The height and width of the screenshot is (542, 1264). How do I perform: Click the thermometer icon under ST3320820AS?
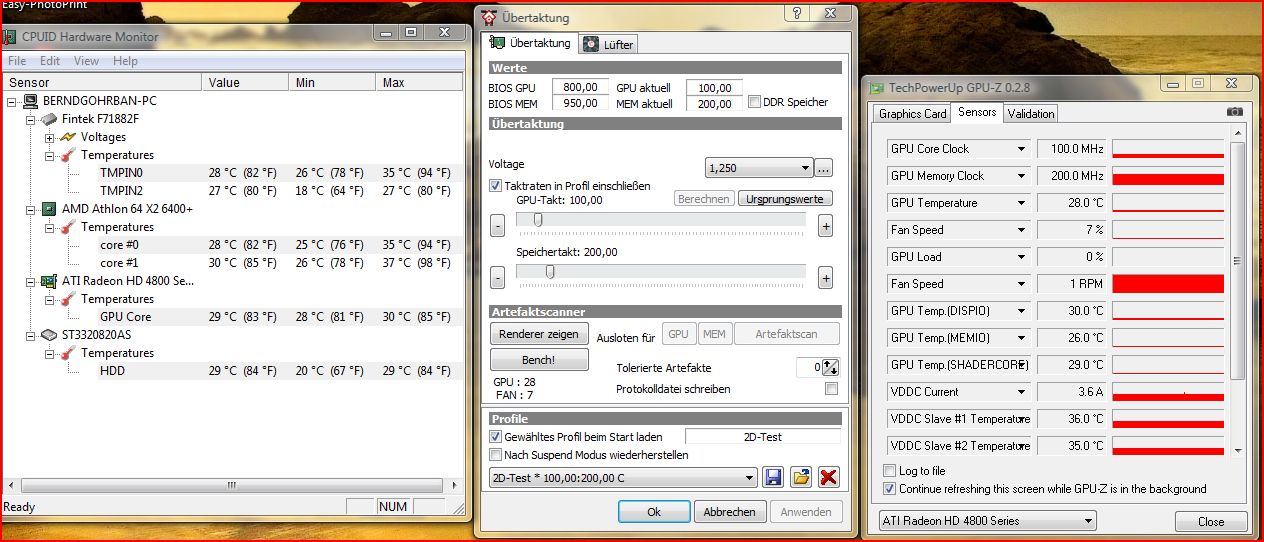[x=68, y=353]
